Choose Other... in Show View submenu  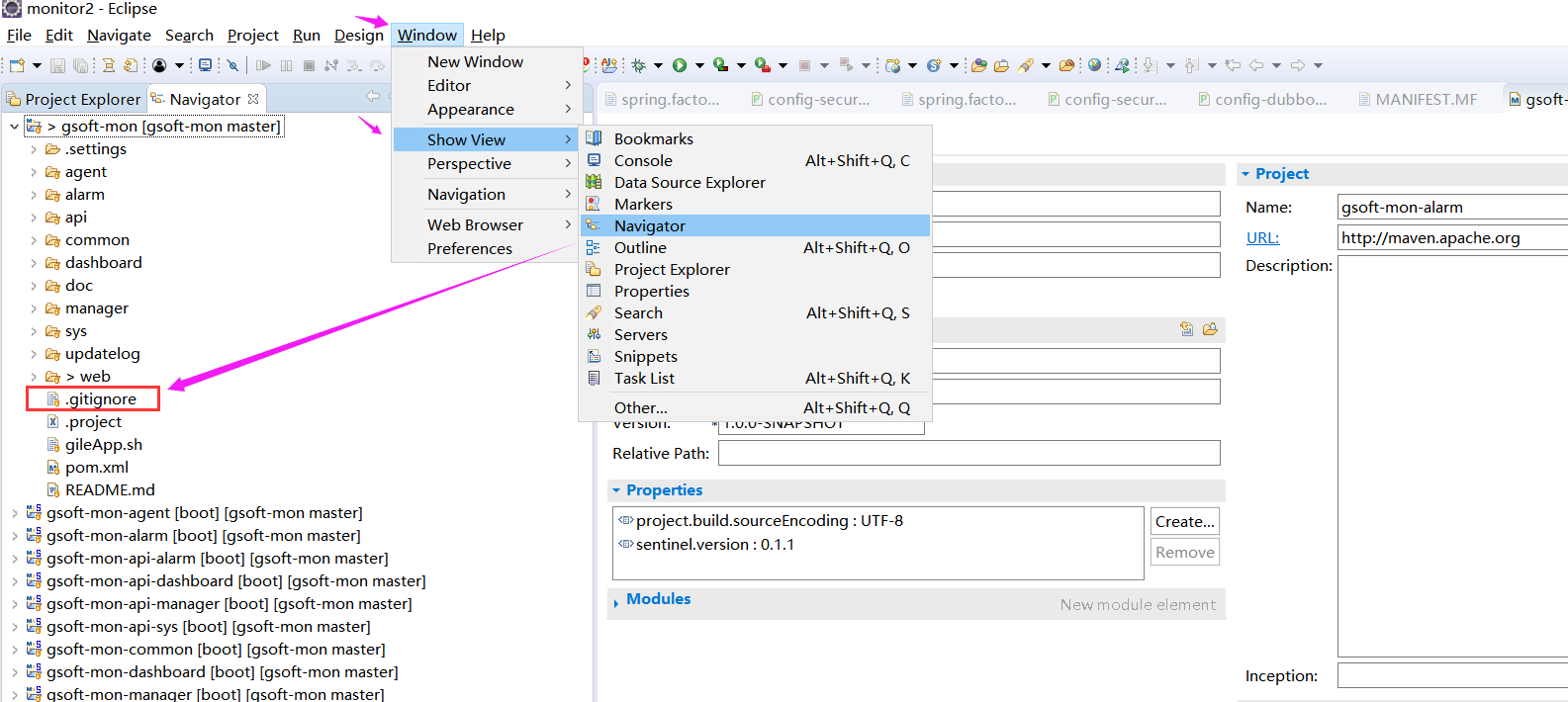tap(756, 407)
